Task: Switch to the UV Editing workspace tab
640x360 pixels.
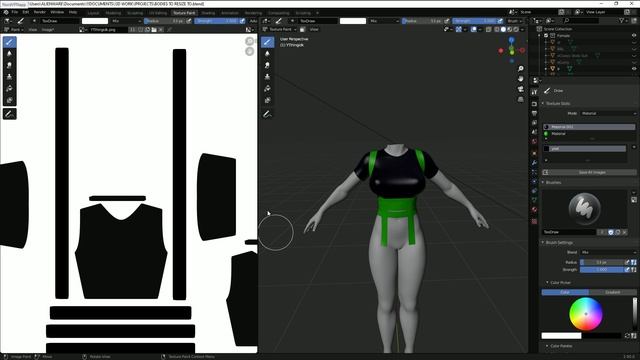Action: (158, 13)
